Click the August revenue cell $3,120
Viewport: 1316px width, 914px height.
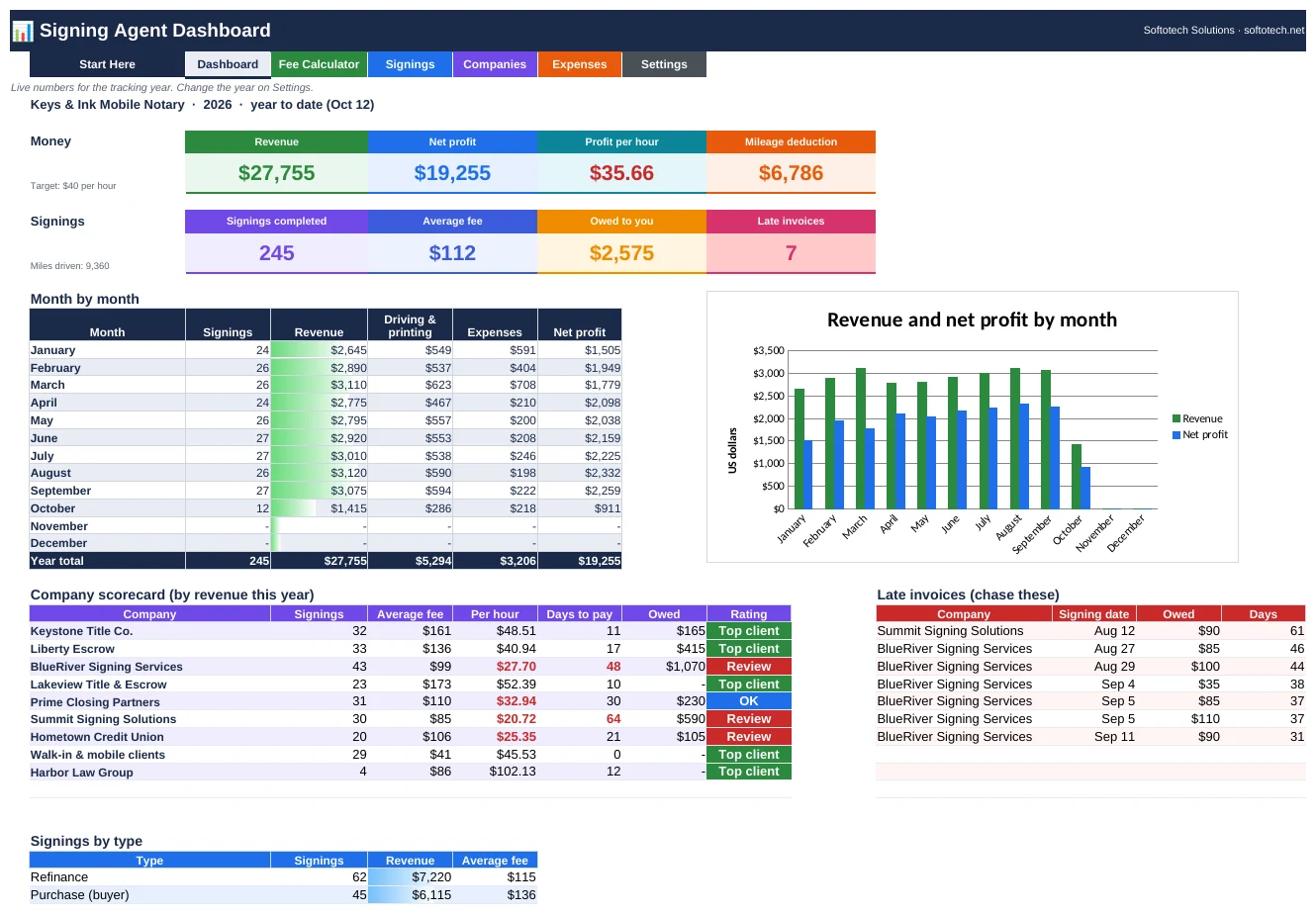(319, 473)
